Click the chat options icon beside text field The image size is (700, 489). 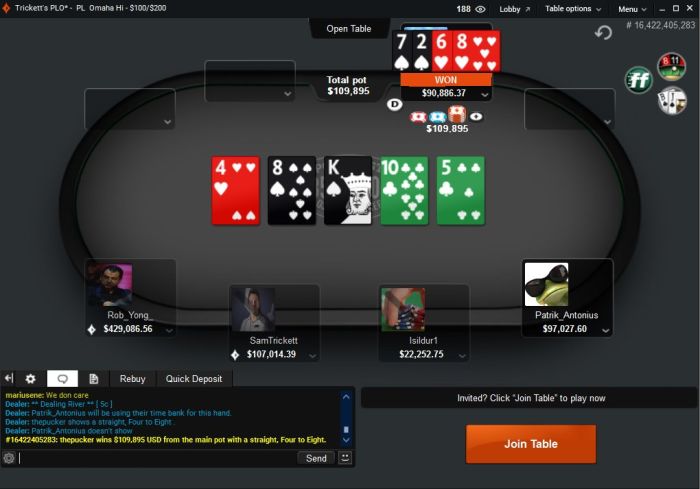(9, 458)
